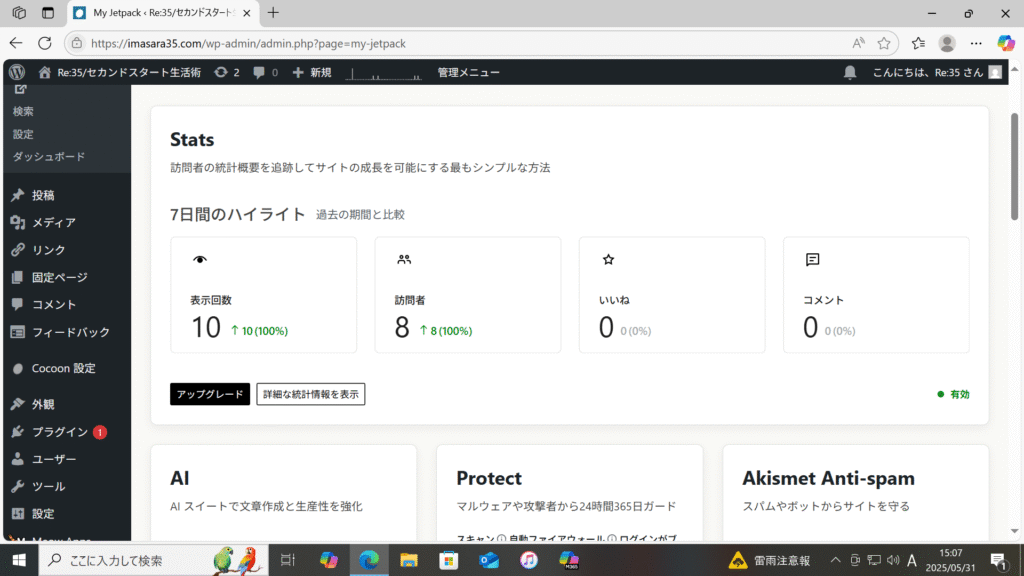Go back with browser back arrow
This screenshot has width=1024, height=576.
(x=16, y=44)
